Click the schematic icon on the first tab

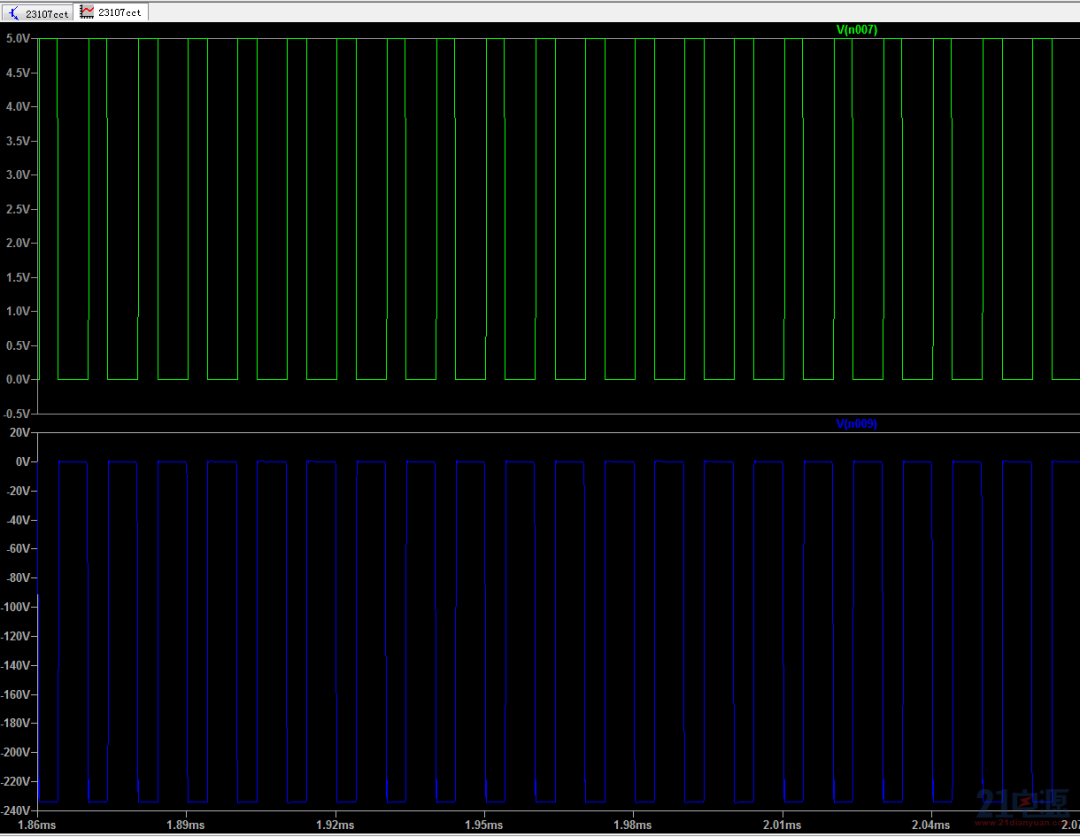coord(14,13)
